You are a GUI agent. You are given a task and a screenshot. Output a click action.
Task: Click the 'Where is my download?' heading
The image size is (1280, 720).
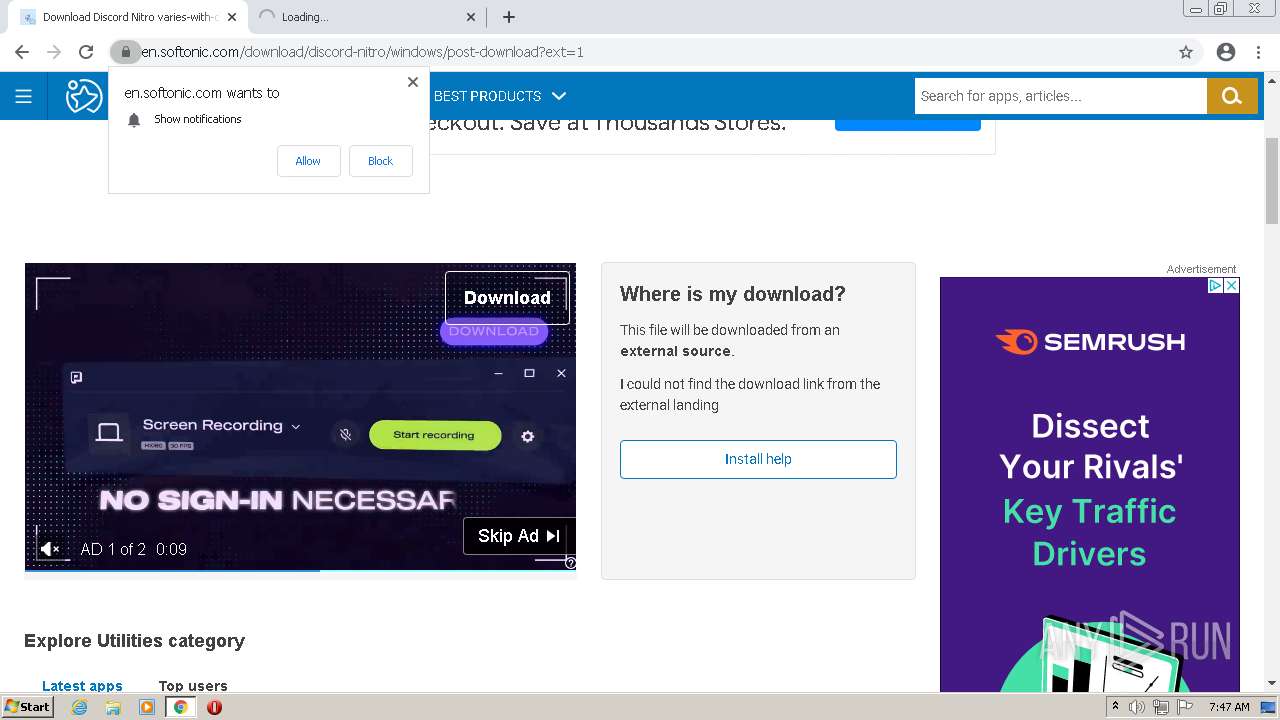pos(733,294)
